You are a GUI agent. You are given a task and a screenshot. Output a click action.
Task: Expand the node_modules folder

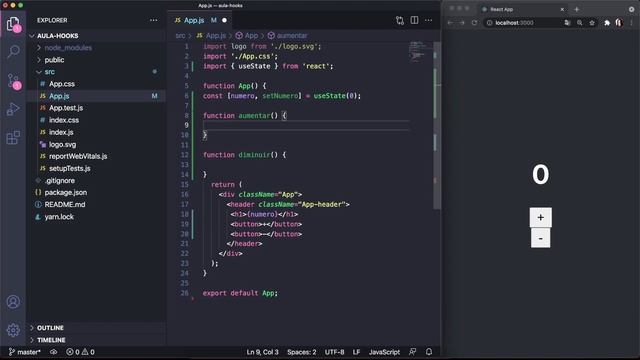(96, 48)
